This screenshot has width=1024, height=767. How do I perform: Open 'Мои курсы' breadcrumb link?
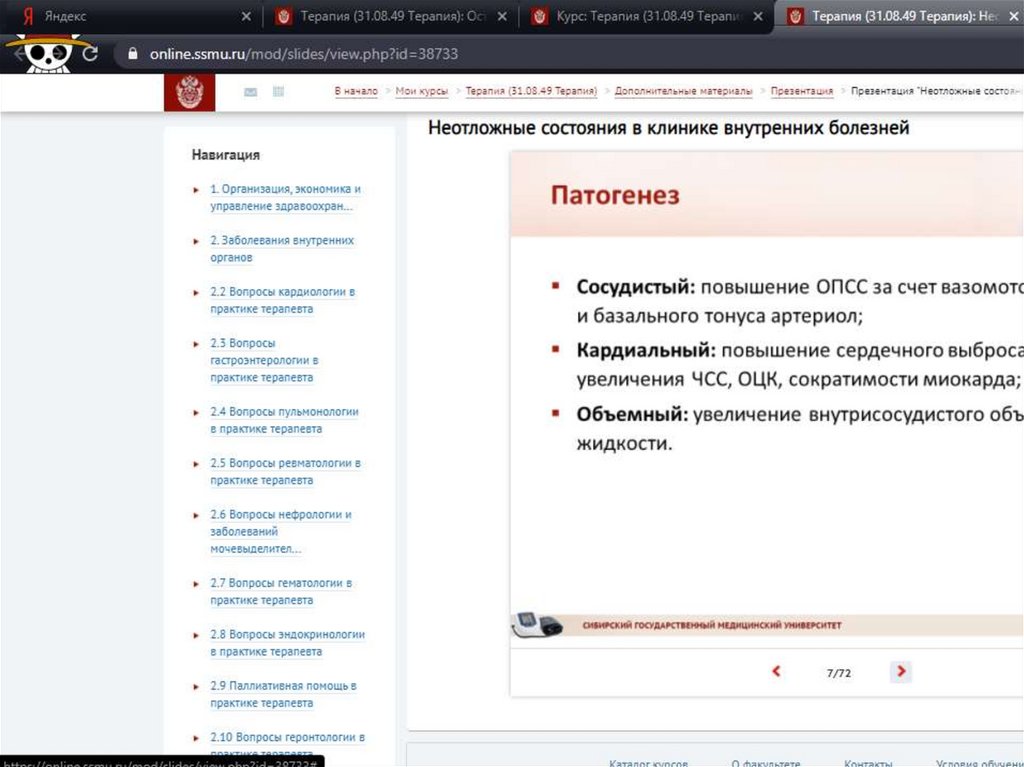[422, 91]
